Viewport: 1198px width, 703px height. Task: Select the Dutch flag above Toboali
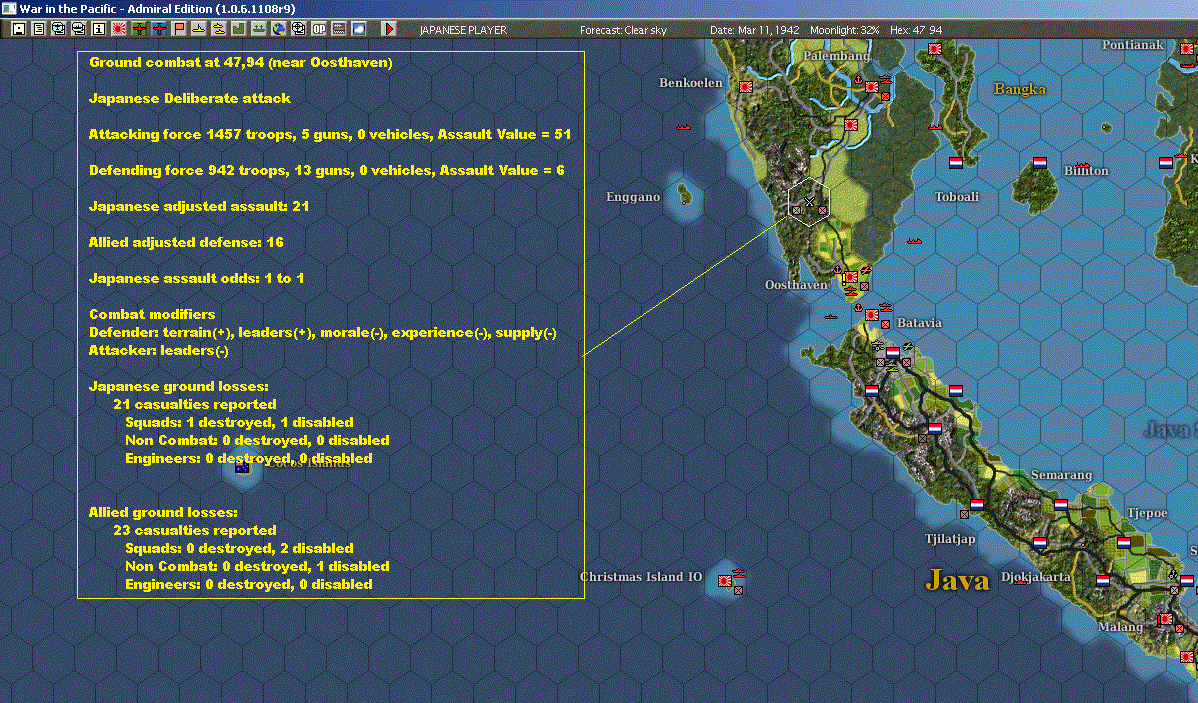[x=956, y=163]
